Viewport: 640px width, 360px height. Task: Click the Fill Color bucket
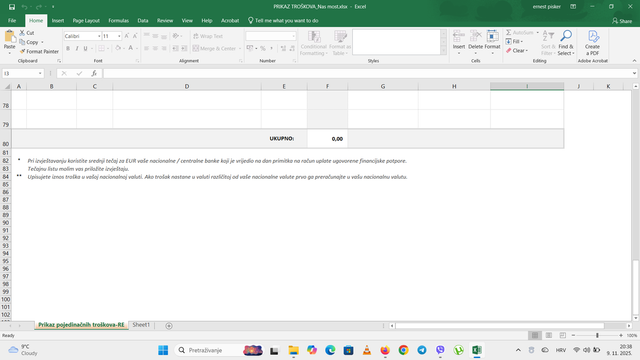tap(118, 48)
